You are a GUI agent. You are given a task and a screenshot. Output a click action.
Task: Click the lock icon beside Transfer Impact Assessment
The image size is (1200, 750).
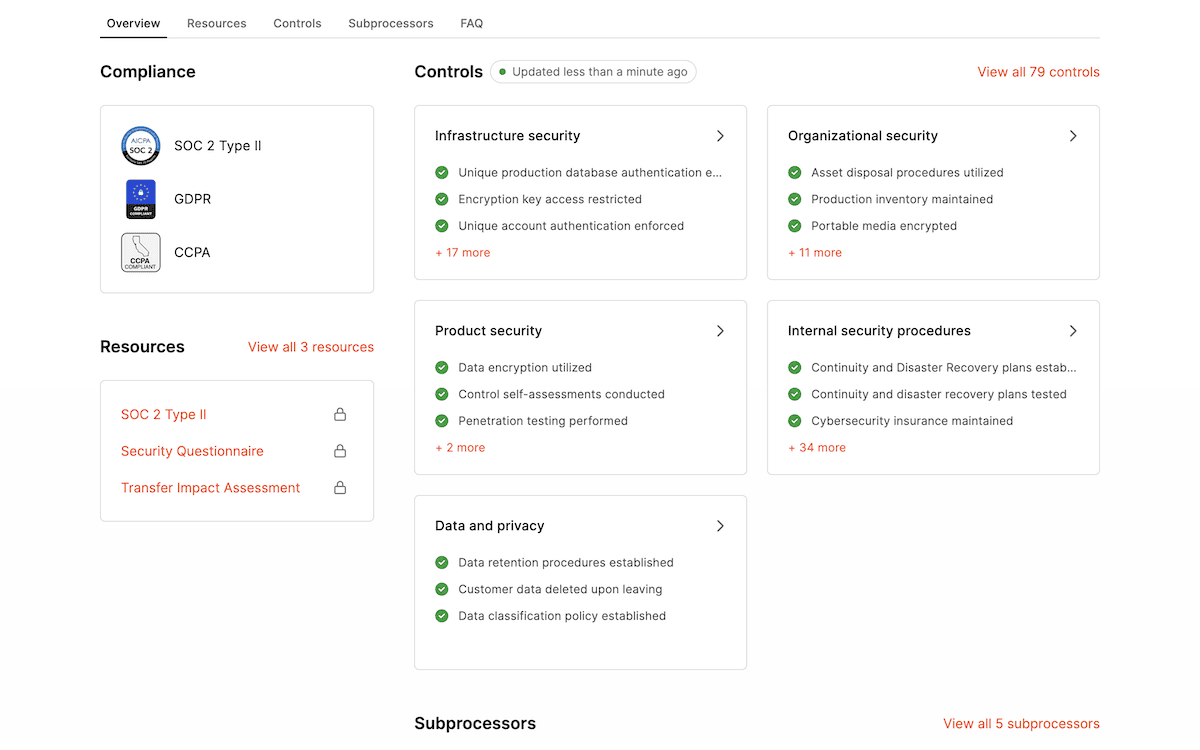340,487
